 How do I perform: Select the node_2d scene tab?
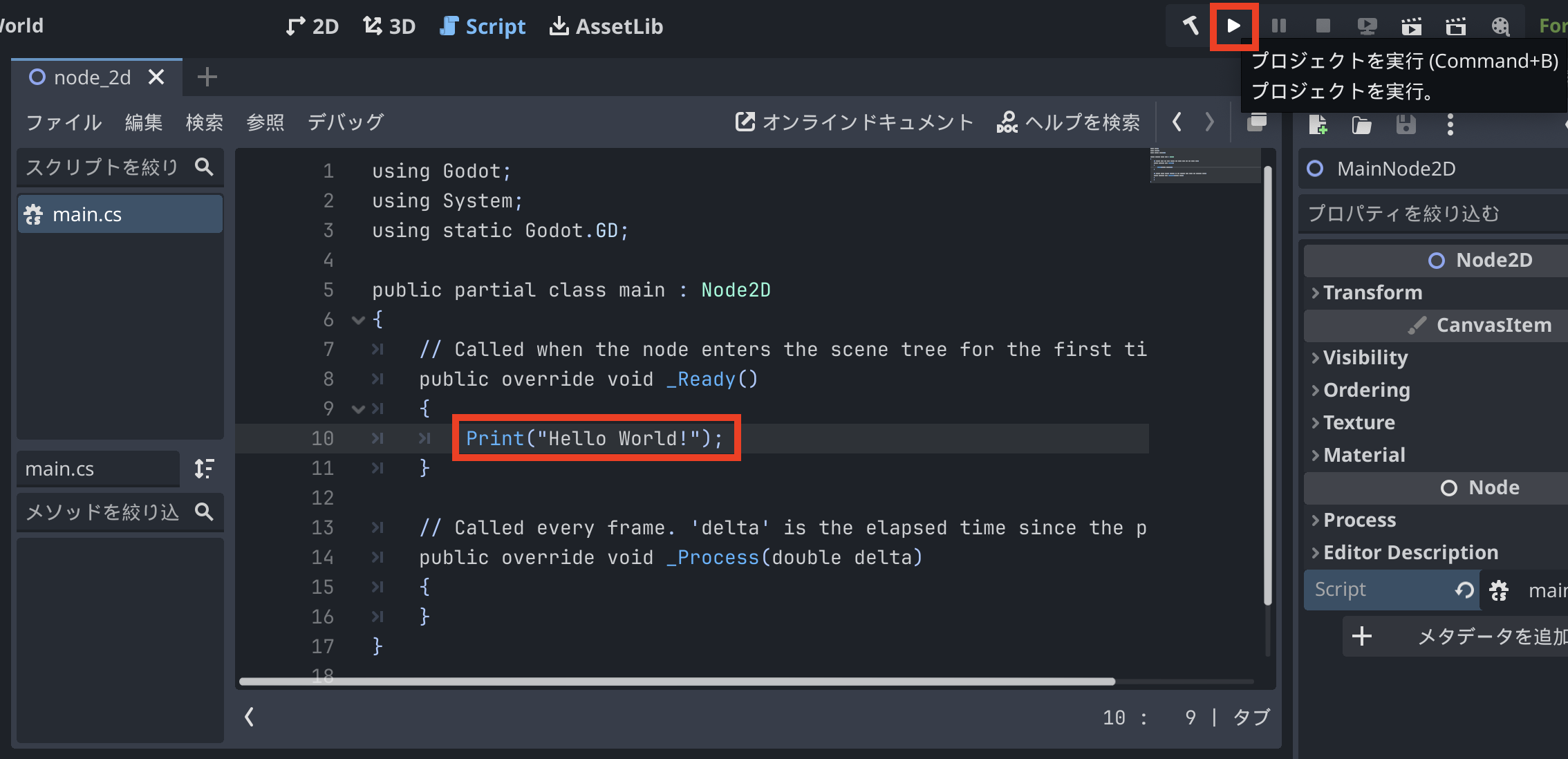90,77
